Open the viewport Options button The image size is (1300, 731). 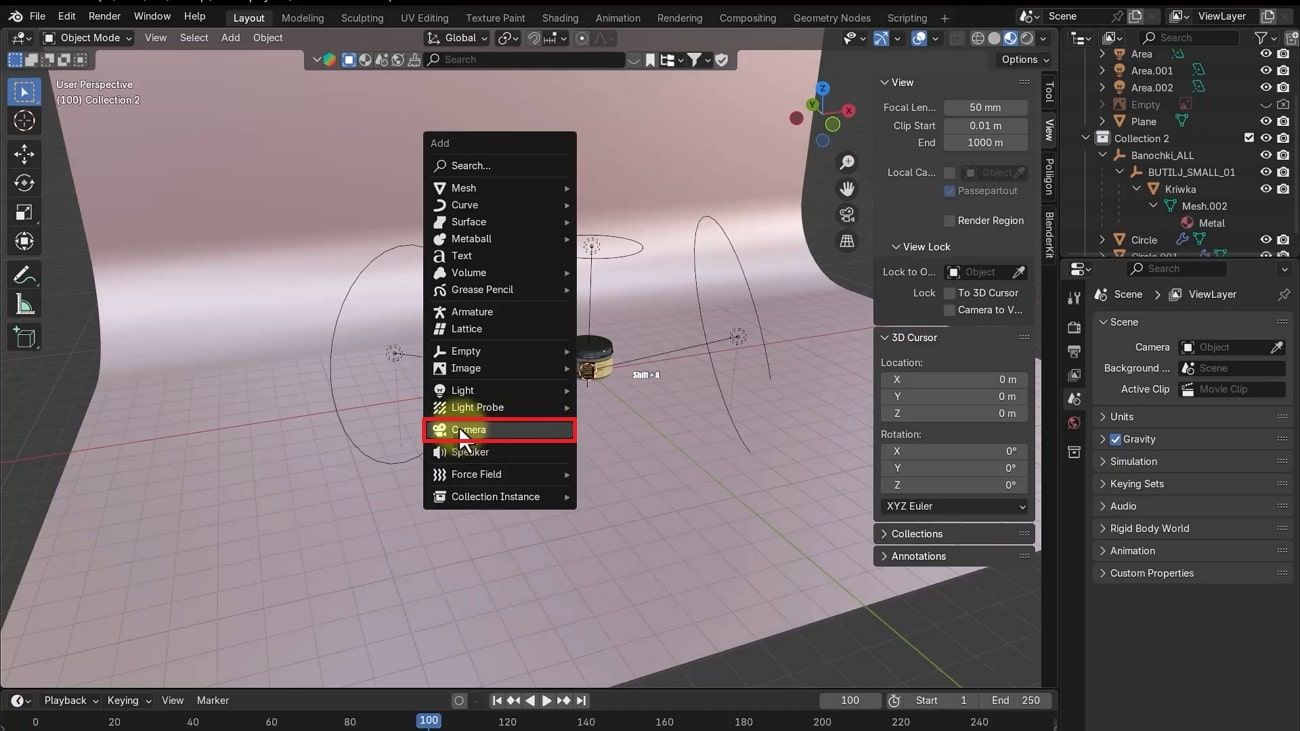1022,59
